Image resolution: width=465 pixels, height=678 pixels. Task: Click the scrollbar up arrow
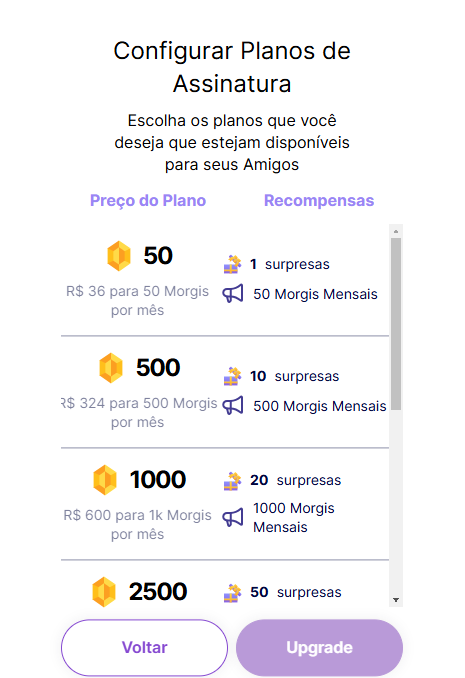point(396,231)
